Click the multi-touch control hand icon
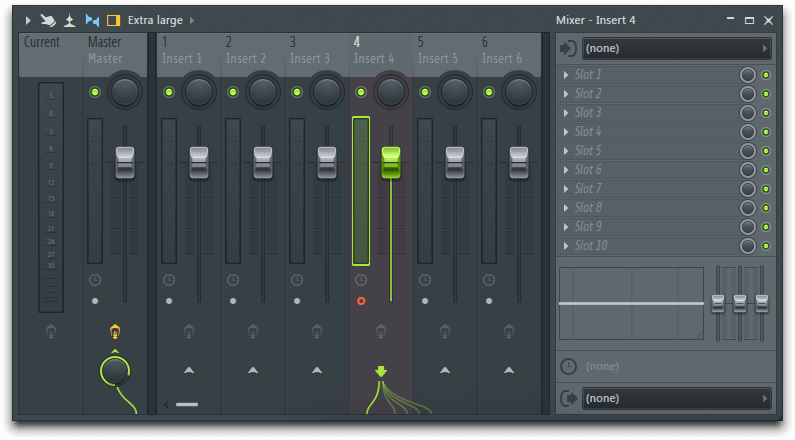The image size is (795, 440). click(47, 20)
